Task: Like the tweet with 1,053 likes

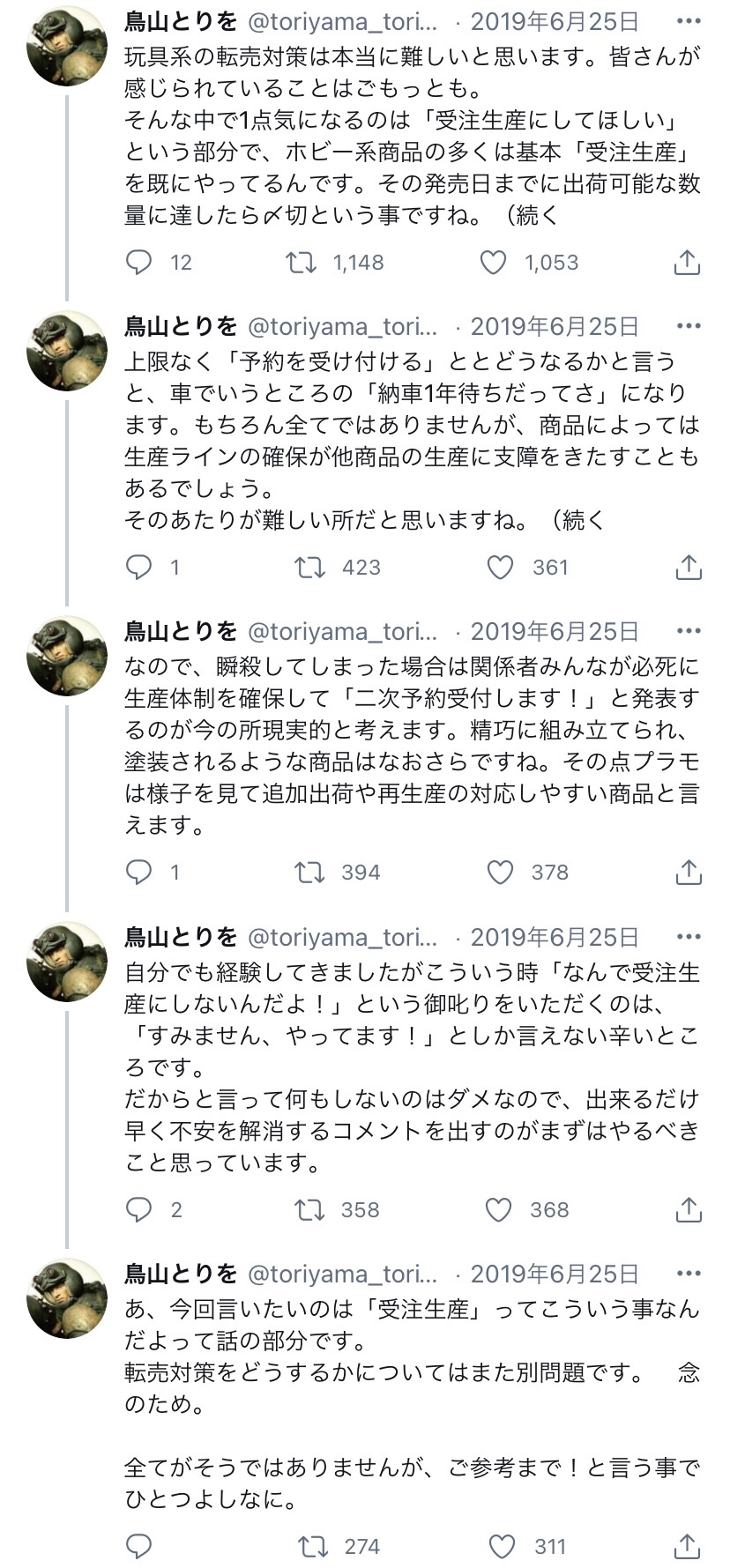Action: 493,262
